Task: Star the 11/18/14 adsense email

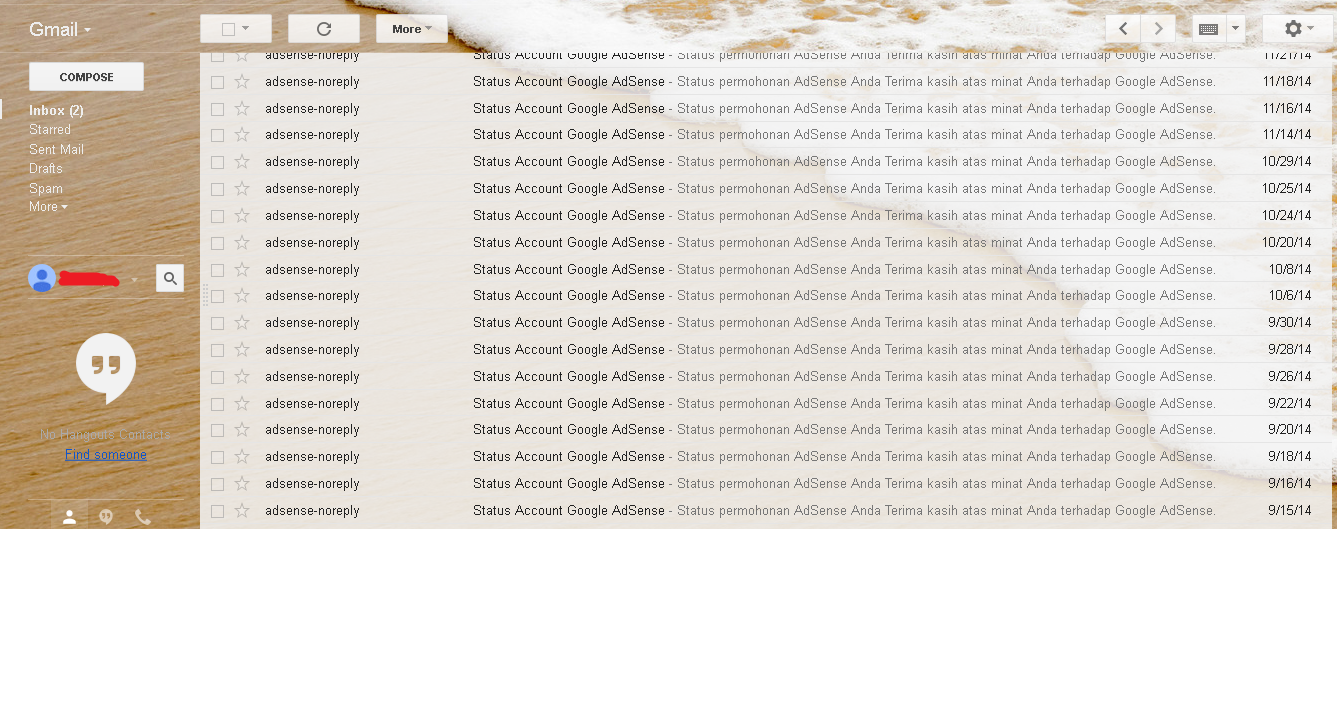Action: click(x=241, y=82)
